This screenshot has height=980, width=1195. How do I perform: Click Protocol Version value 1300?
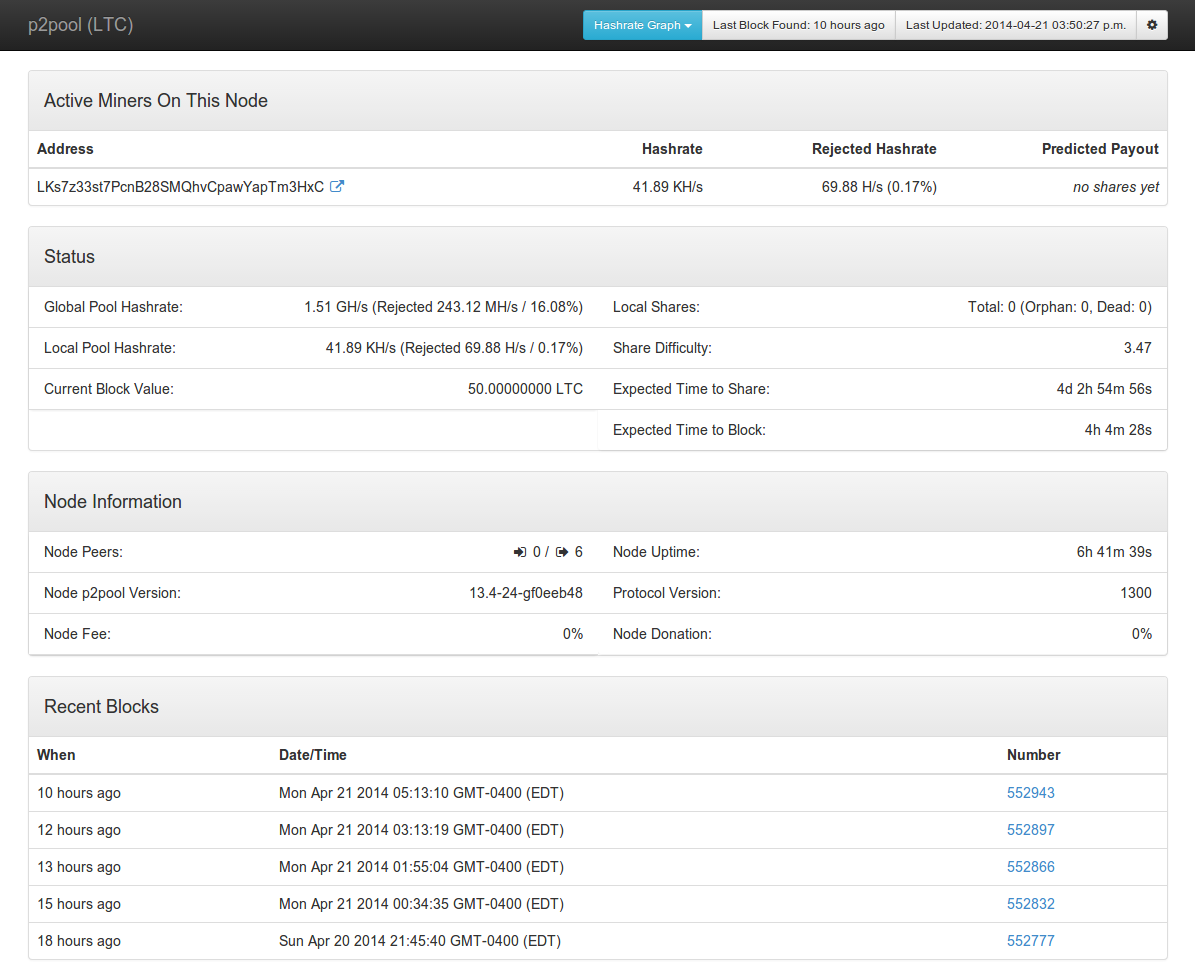1136,594
